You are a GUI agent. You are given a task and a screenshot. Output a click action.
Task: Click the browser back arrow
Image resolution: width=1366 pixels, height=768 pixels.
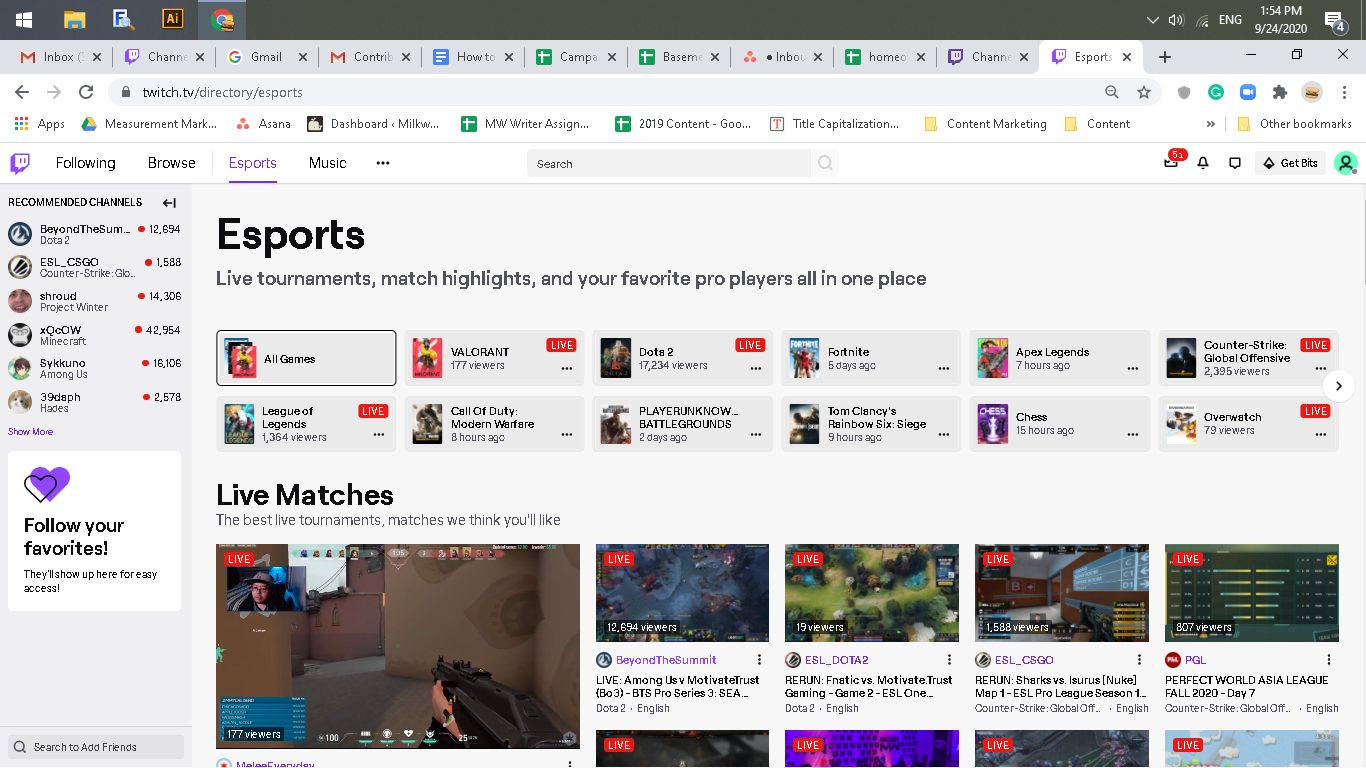pyautogui.click(x=22, y=92)
